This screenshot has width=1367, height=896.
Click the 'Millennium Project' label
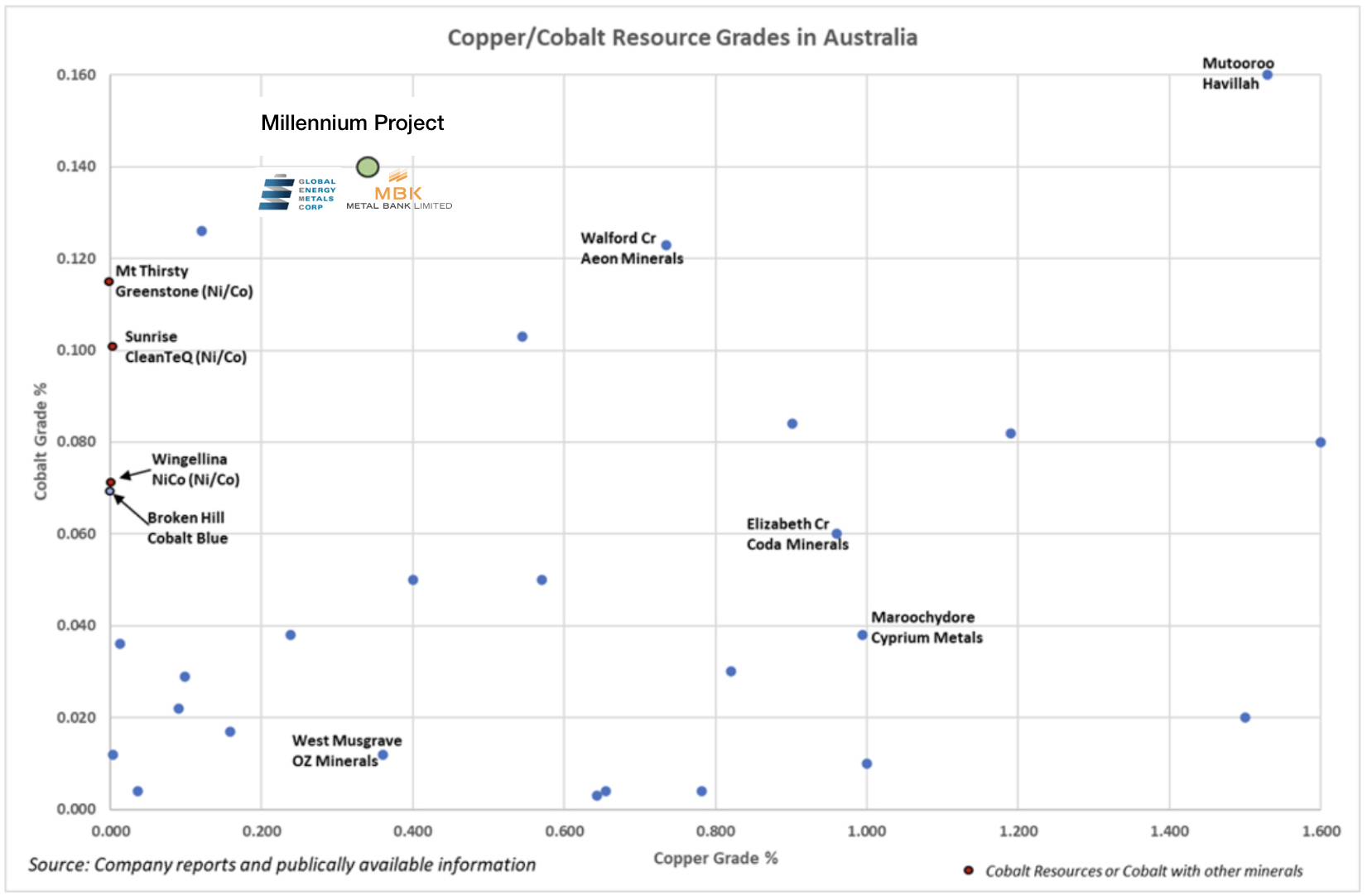353,123
